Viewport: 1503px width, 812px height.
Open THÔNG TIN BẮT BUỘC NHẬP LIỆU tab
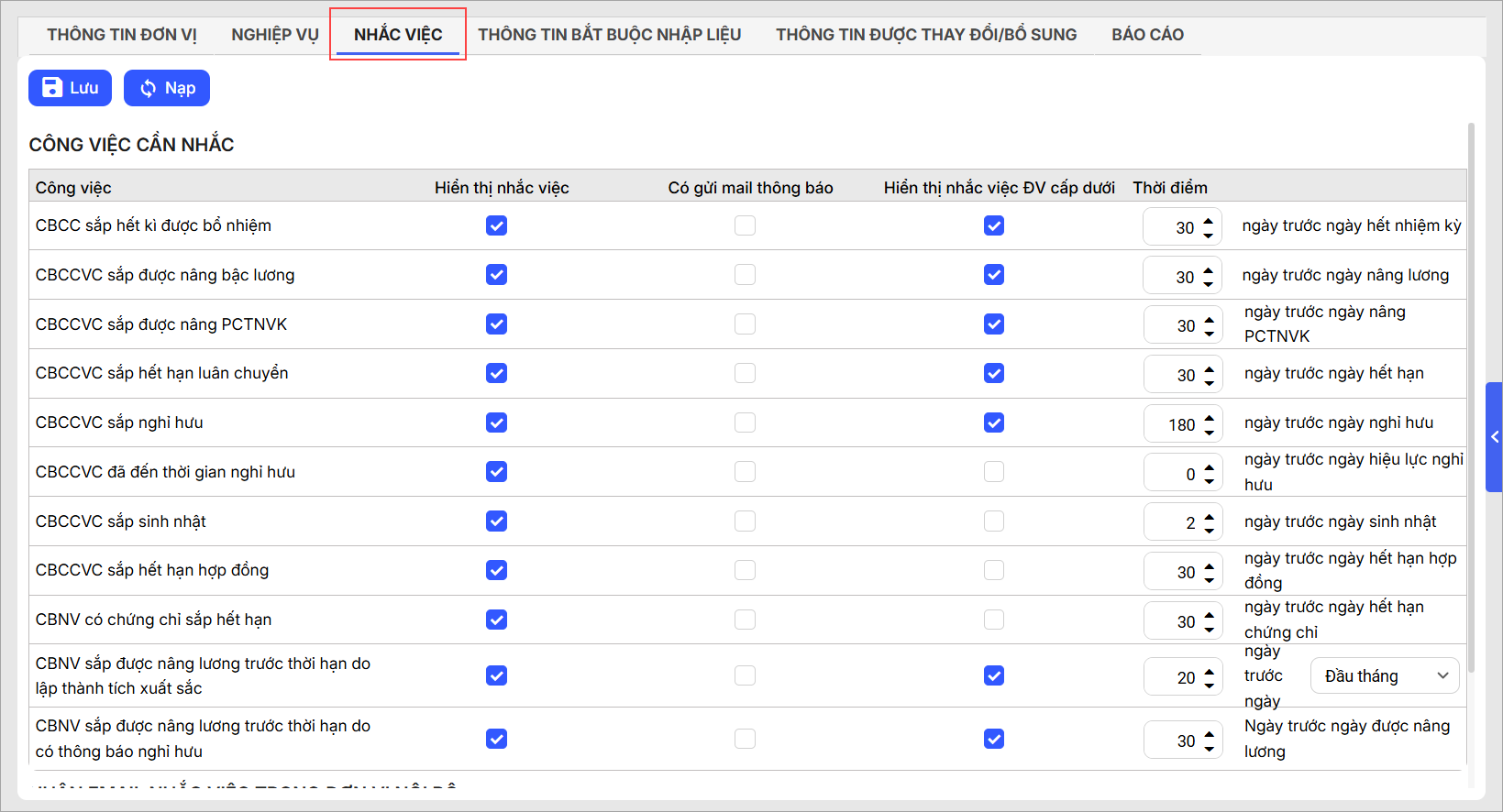[609, 35]
